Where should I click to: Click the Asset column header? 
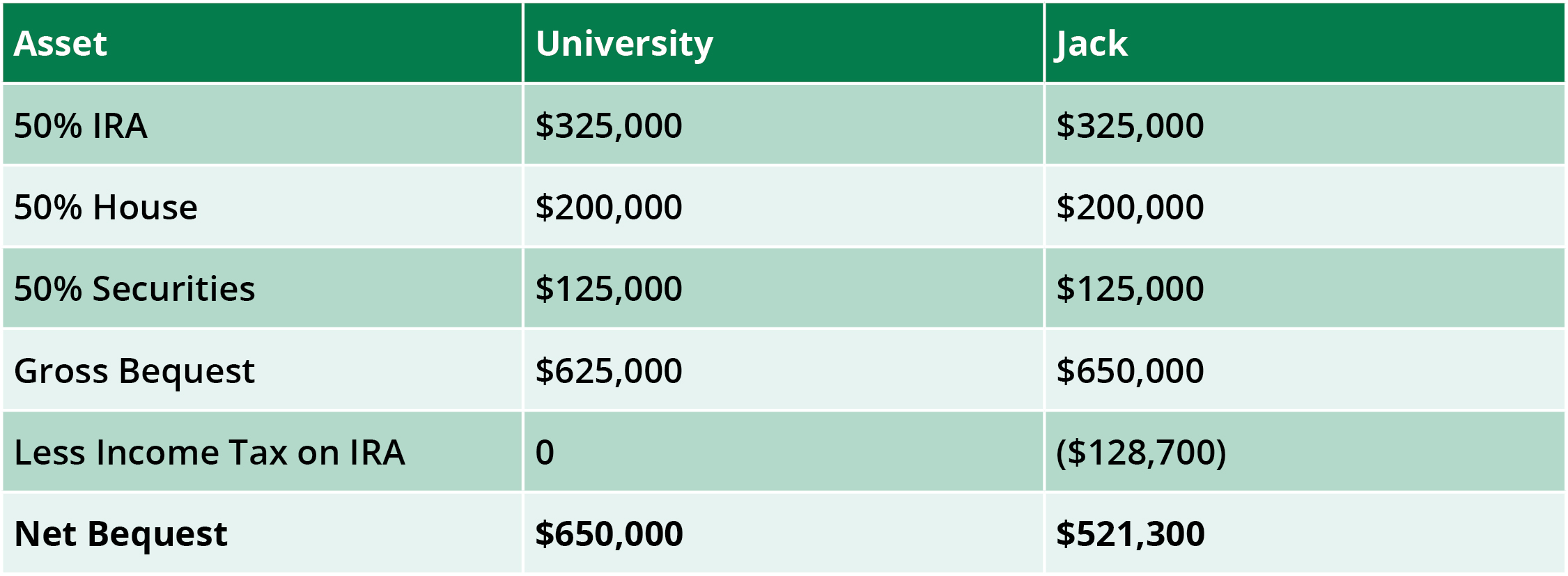point(61,44)
